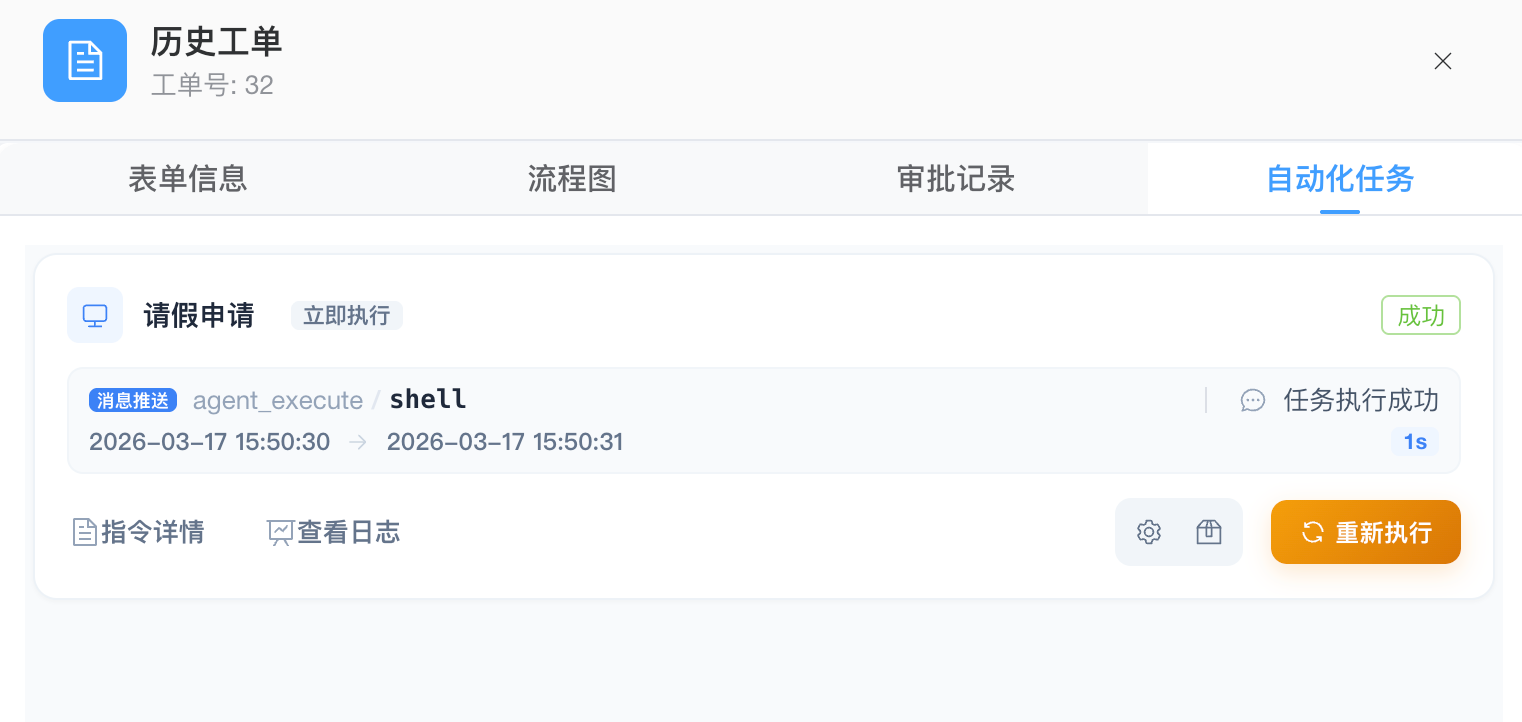1522x722 pixels.
Task: Click the 立即执行 tag beside 请假申请
Action: (346, 314)
